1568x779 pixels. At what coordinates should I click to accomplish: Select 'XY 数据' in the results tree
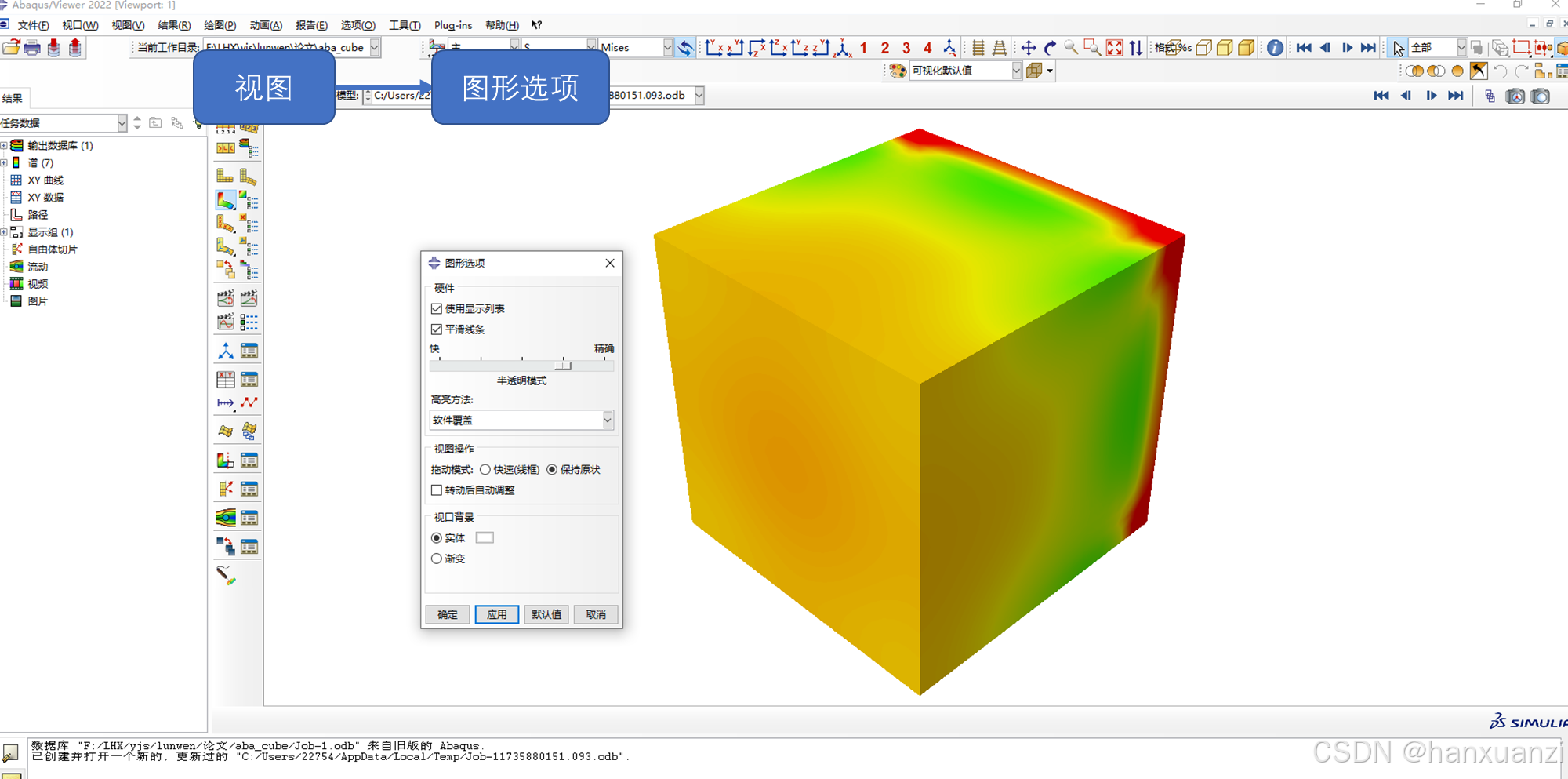click(45, 198)
